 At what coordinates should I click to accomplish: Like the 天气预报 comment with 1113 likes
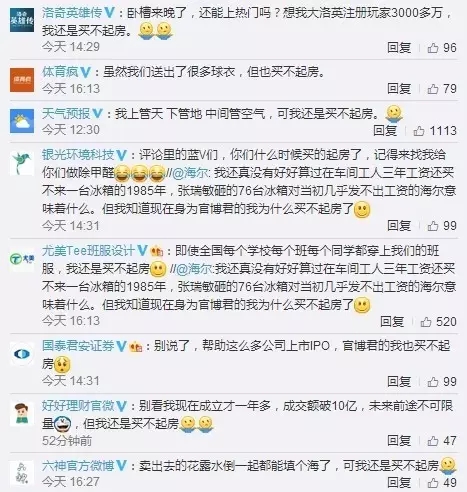419,131
